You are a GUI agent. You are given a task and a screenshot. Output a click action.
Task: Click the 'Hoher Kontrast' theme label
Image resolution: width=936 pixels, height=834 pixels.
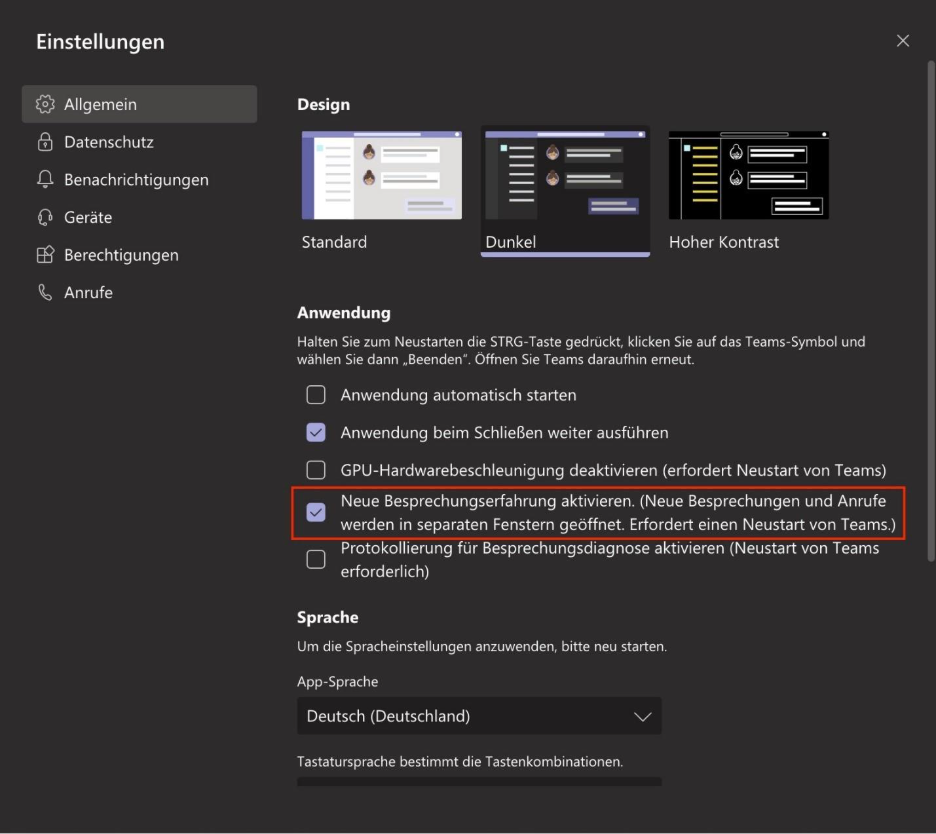[x=723, y=242]
